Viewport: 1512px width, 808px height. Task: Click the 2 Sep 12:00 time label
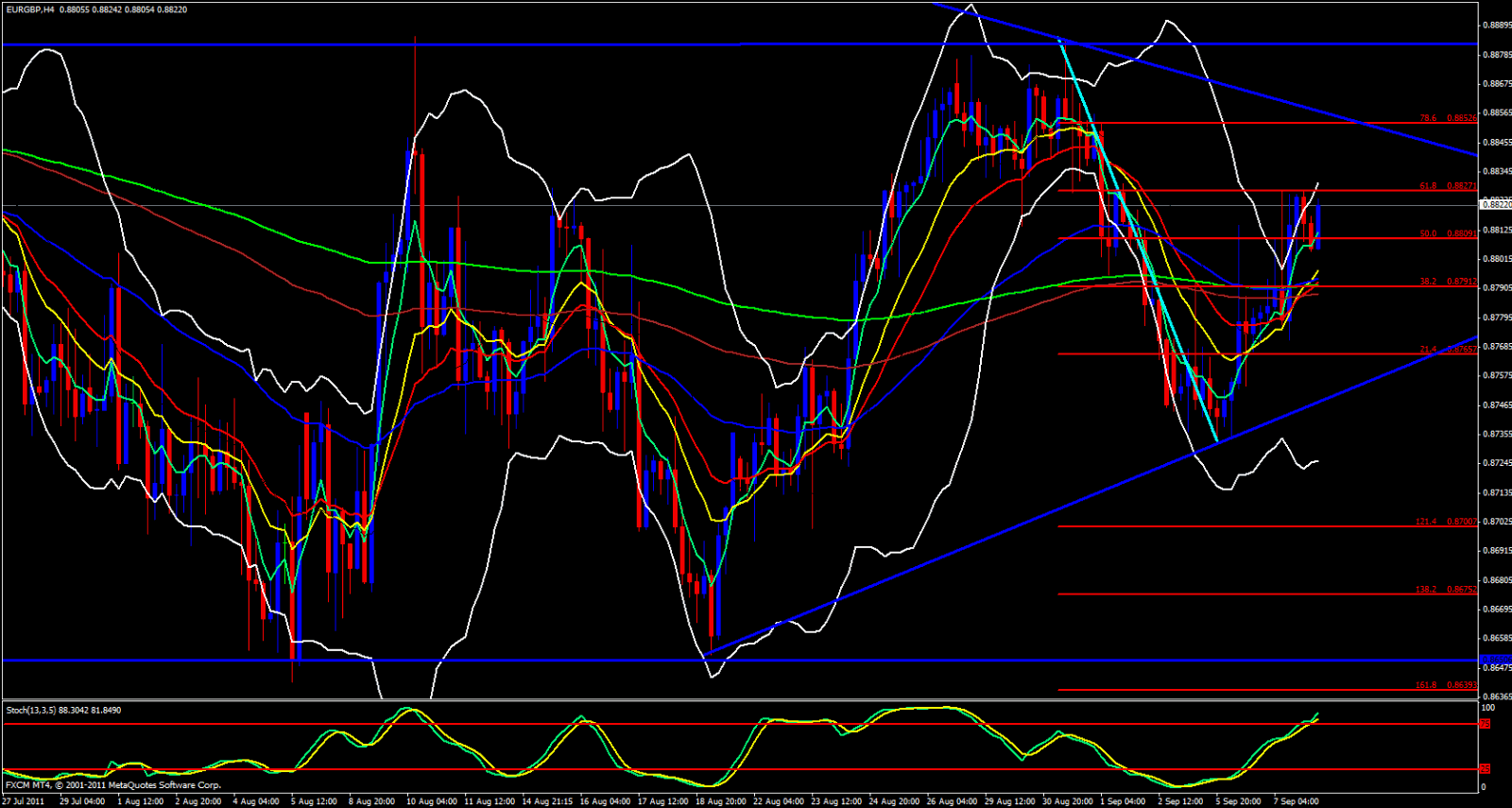(1182, 801)
